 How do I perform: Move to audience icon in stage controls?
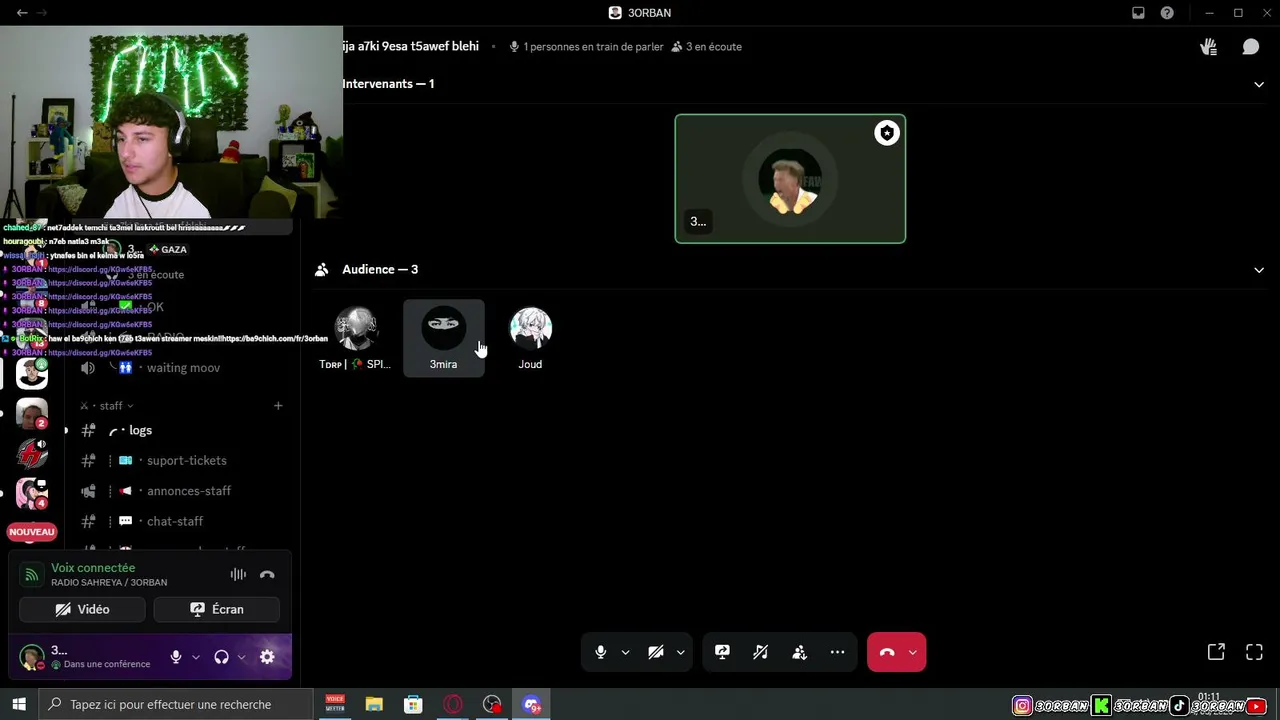pyautogui.click(x=799, y=652)
